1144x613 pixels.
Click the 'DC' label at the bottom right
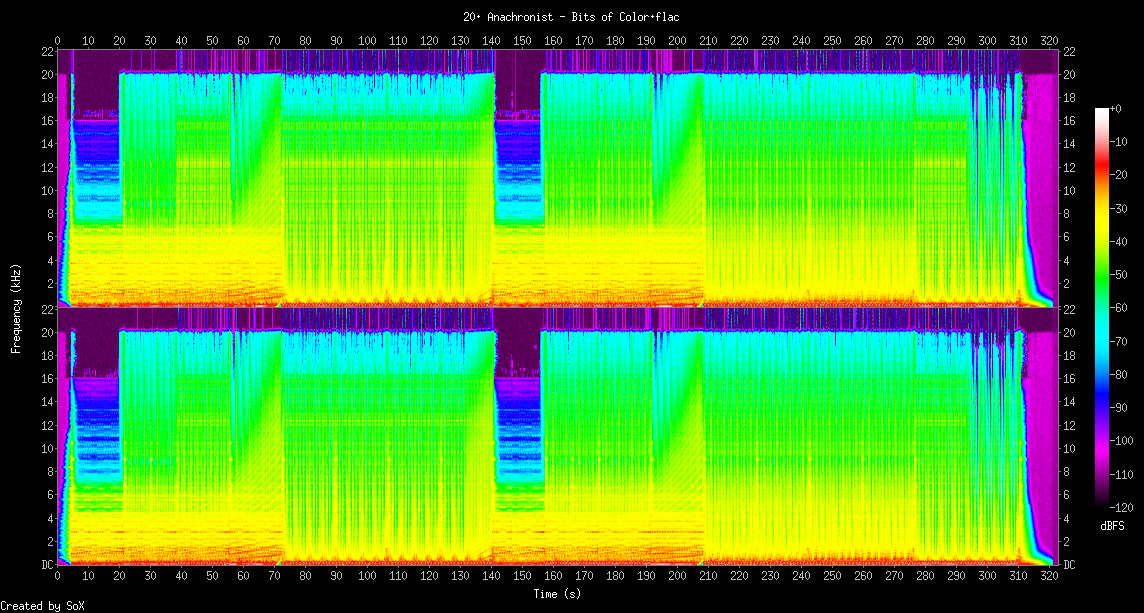(x=1069, y=564)
